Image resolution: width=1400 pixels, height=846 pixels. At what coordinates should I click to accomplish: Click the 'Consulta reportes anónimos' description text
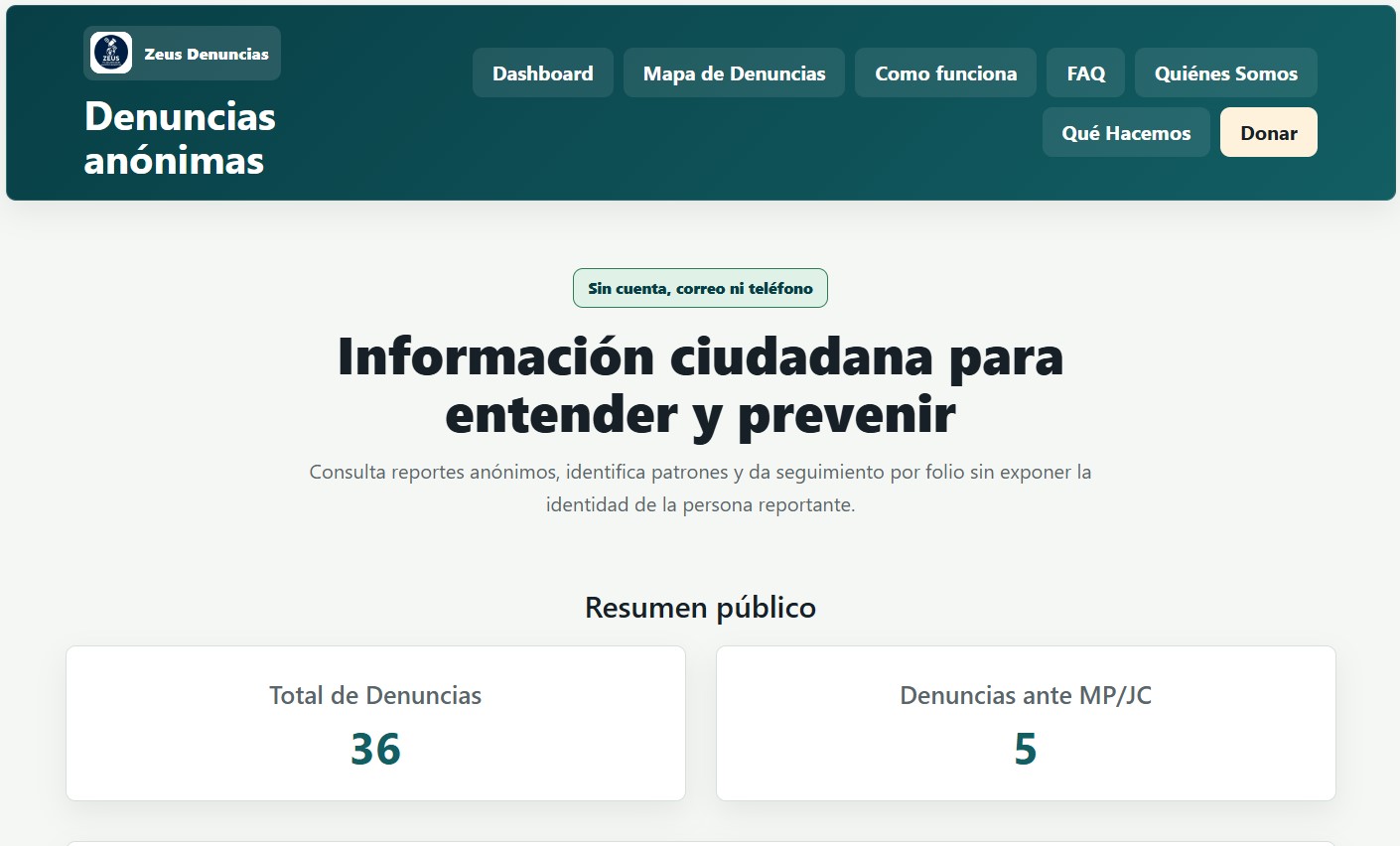pos(700,488)
